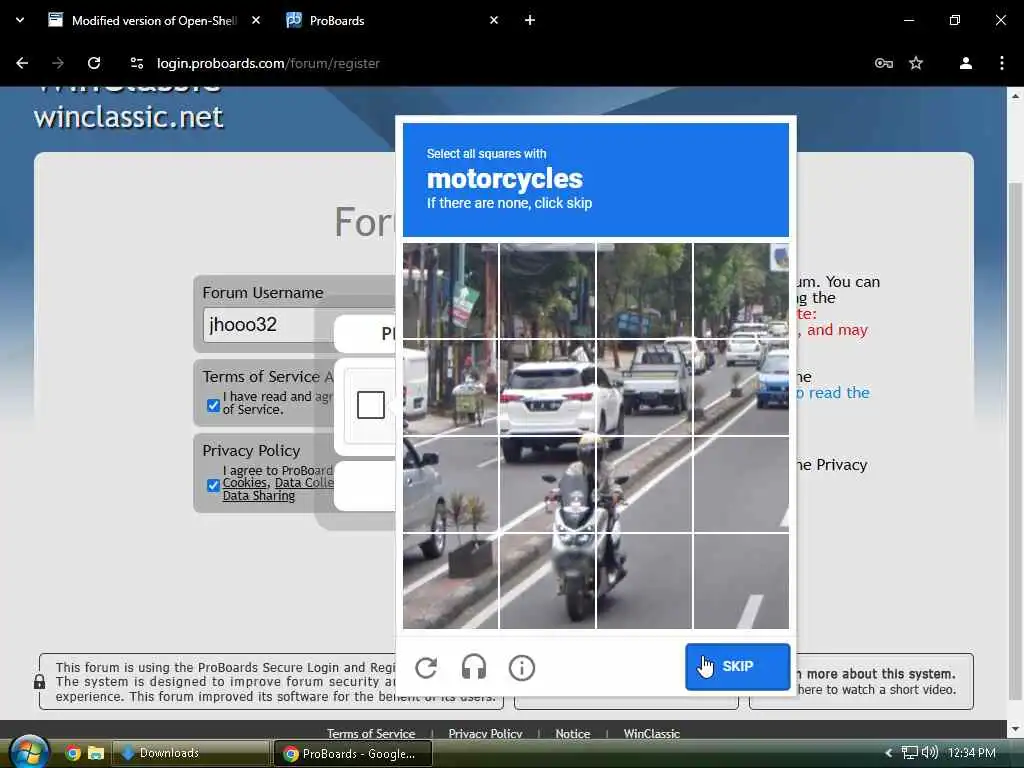
Task: Open the file explorer folder icon in the taskbar
Action: pyautogui.click(x=96, y=753)
